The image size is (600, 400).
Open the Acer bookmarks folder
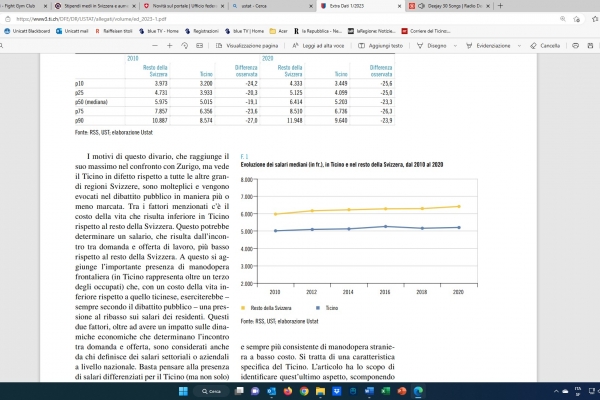278,31
